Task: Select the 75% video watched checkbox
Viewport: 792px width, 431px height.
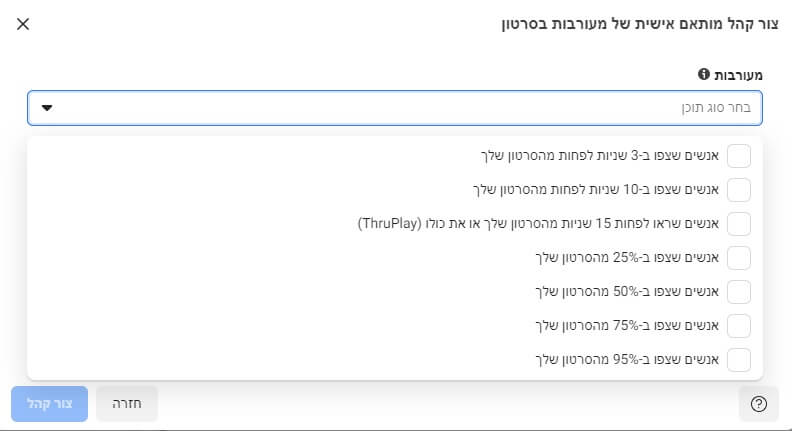Action: [x=738, y=326]
